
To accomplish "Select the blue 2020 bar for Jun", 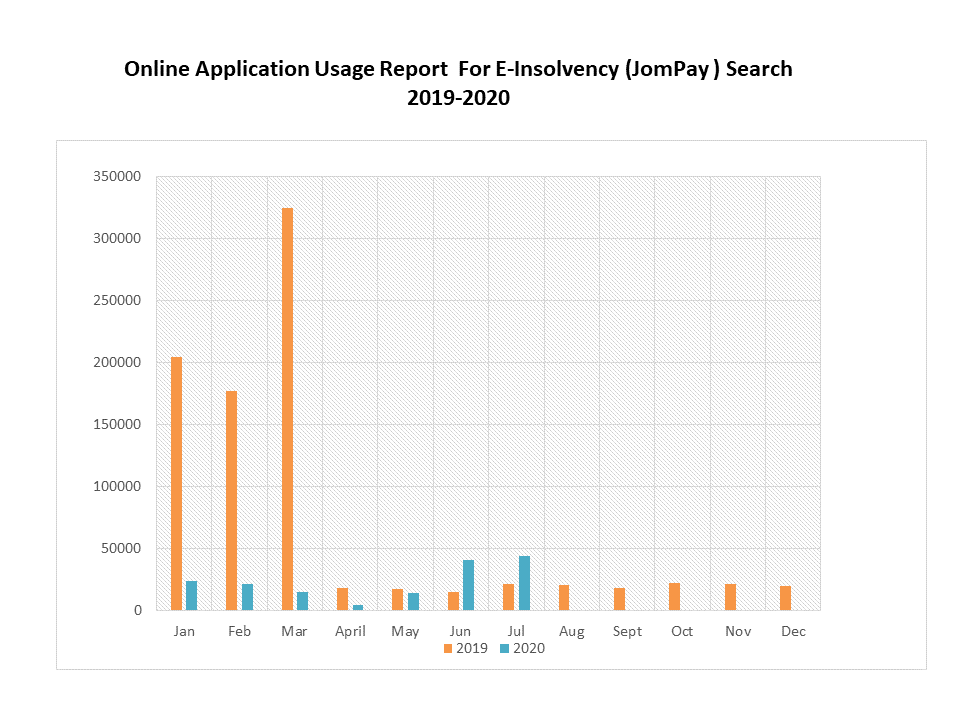I will (468, 585).
